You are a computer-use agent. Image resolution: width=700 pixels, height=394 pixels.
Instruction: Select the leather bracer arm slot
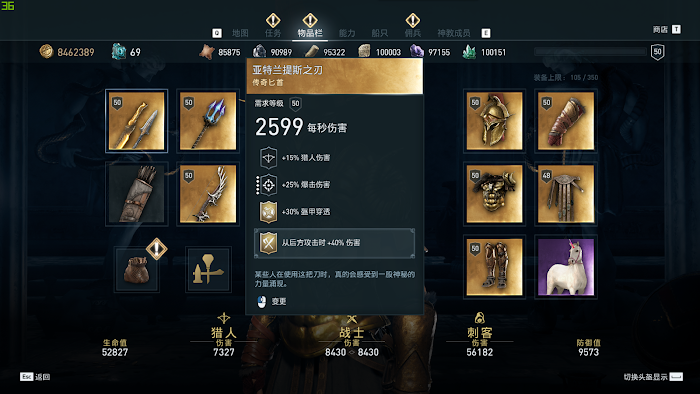[566, 121]
